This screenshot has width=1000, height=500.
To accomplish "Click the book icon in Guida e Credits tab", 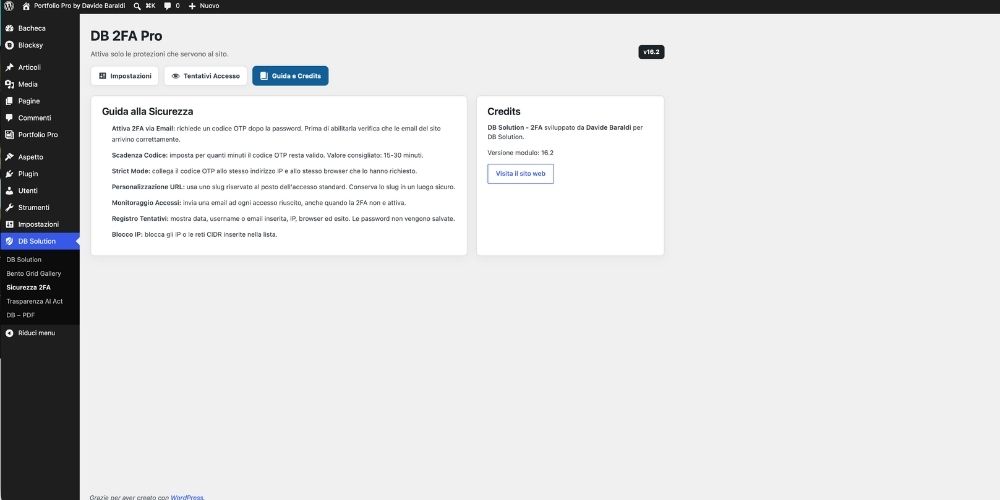I will tap(264, 76).
